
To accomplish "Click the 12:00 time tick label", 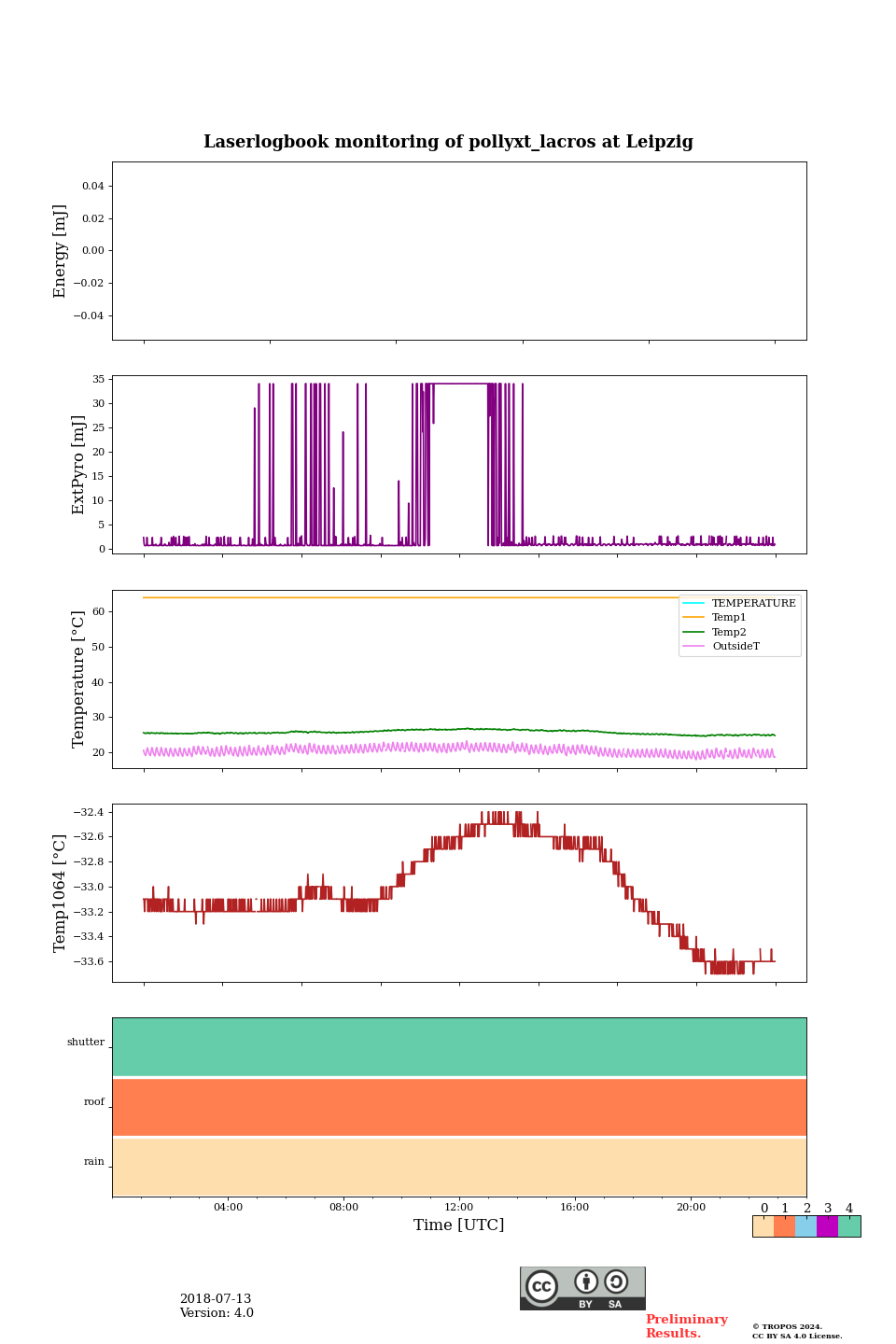I will pos(459,1207).
